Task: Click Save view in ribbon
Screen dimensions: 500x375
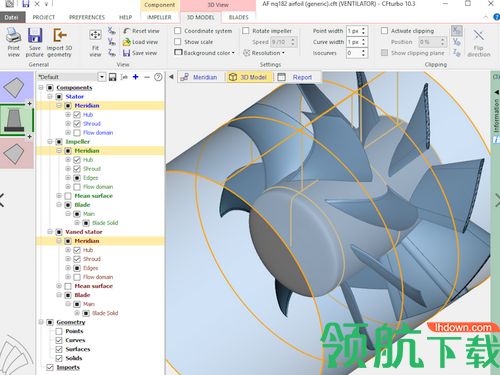Action: point(140,53)
